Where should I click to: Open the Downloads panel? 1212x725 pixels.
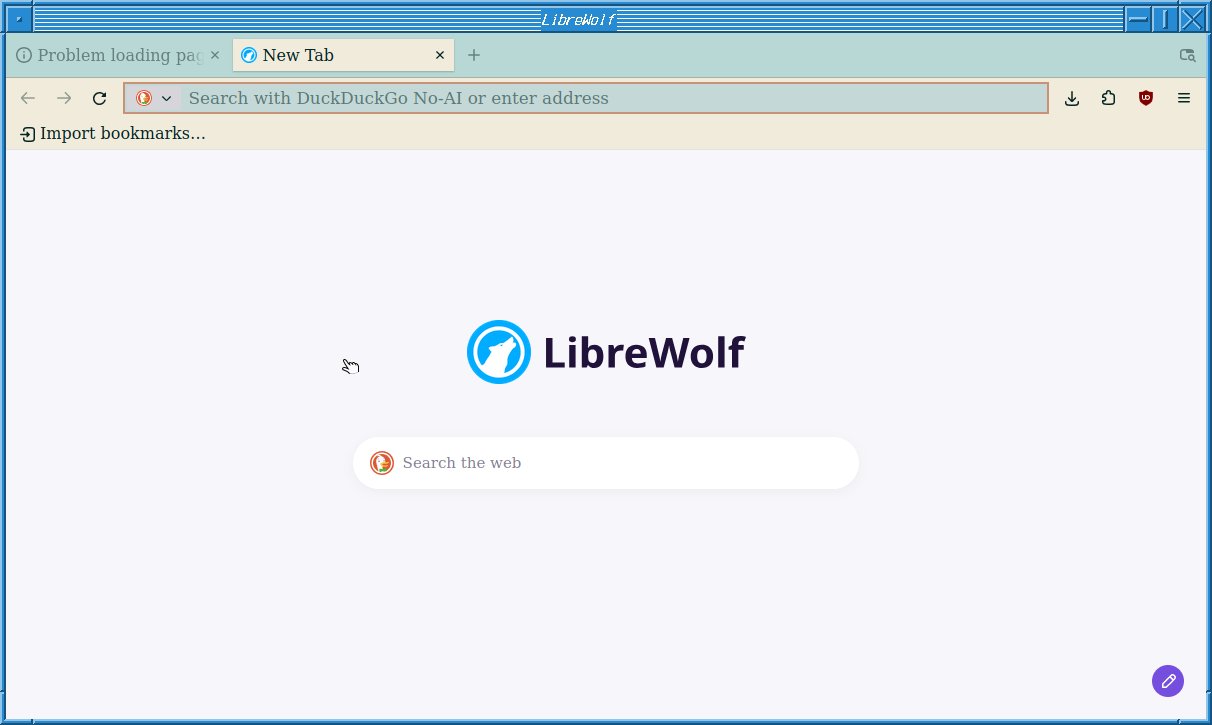tap(1072, 98)
